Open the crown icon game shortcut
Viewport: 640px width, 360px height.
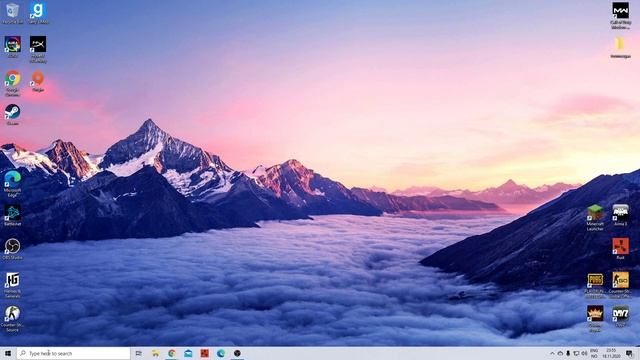pyautogui.click(x=595, y=319)
